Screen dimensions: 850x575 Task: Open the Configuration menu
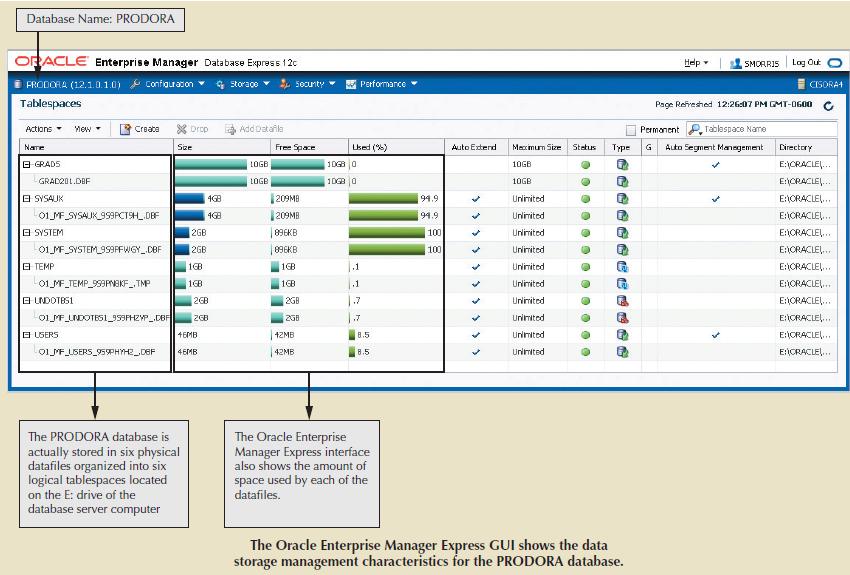click(175, 84)
